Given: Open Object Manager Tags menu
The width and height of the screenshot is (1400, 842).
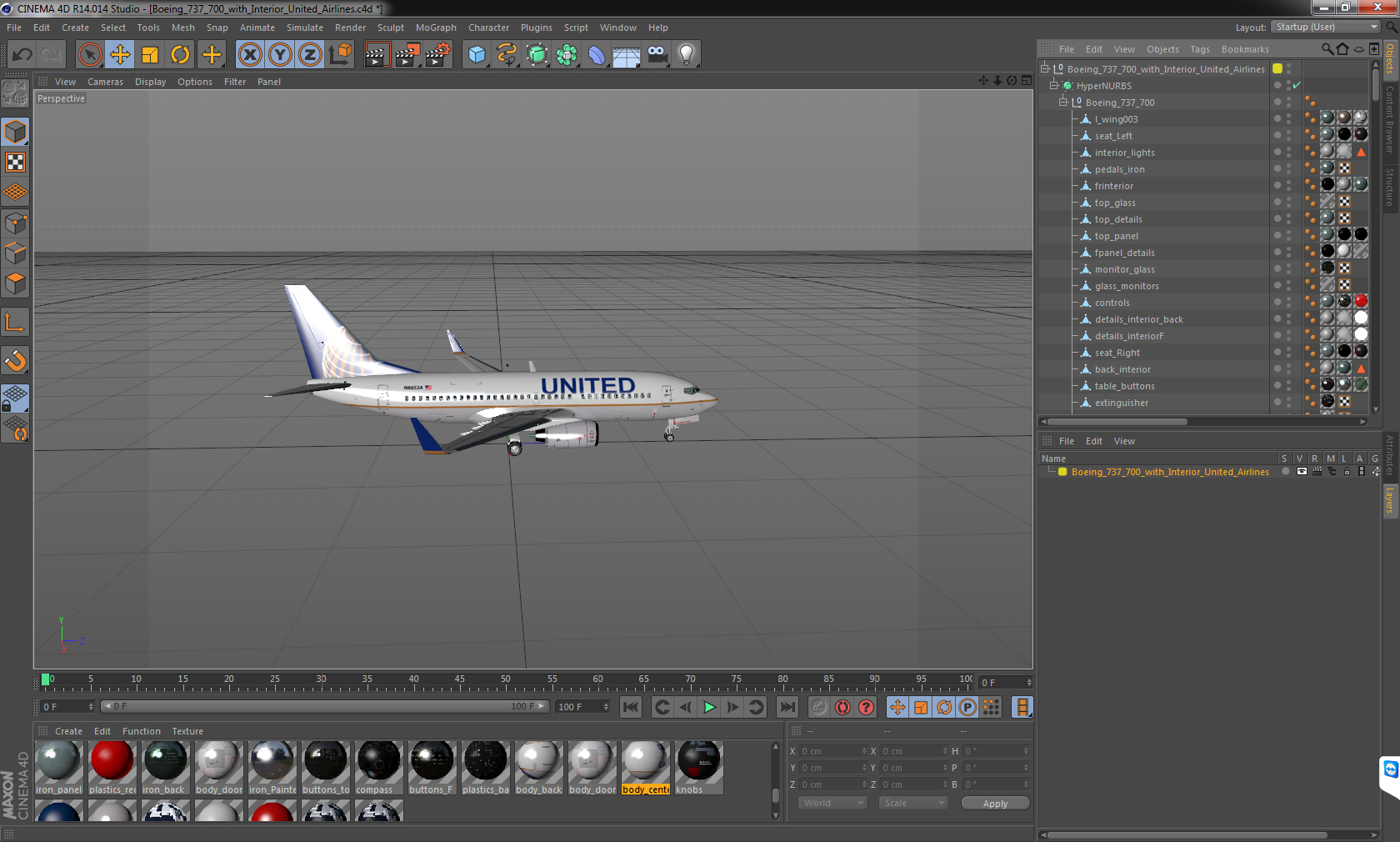Looking at the screenshot, I should [1200, 49].
